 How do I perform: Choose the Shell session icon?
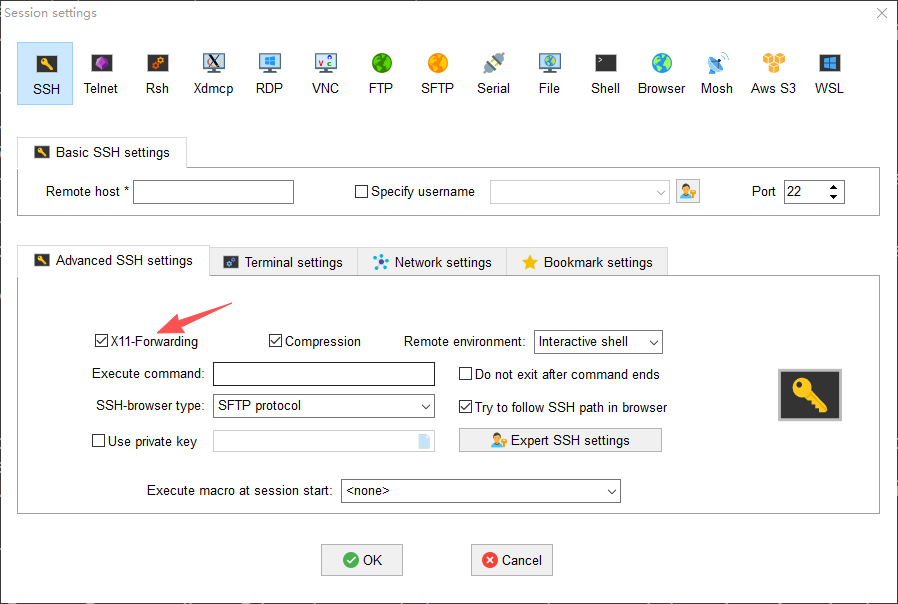click(x=605, y=73)
